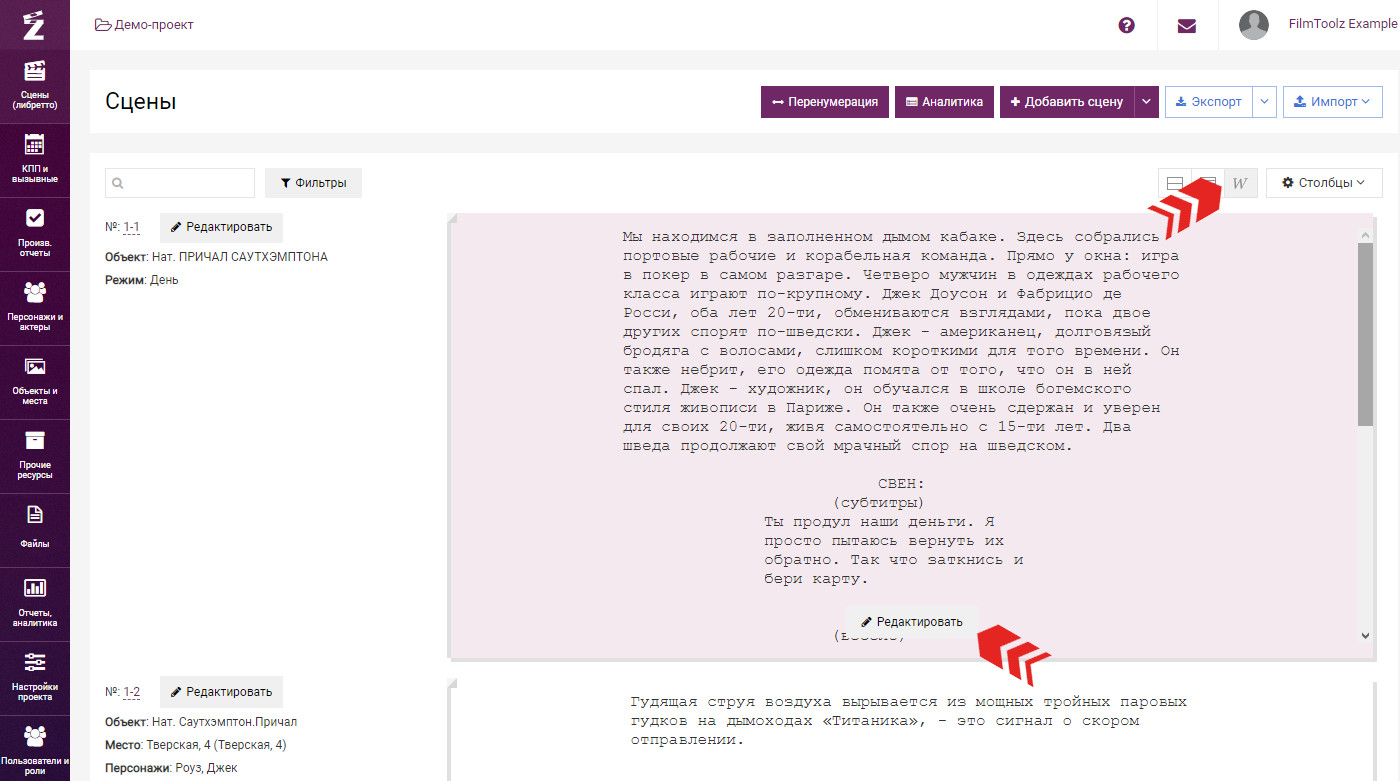Click scene number link 1-1
The height and width of the screenshot is (781, 1400).
pos(131,228)
